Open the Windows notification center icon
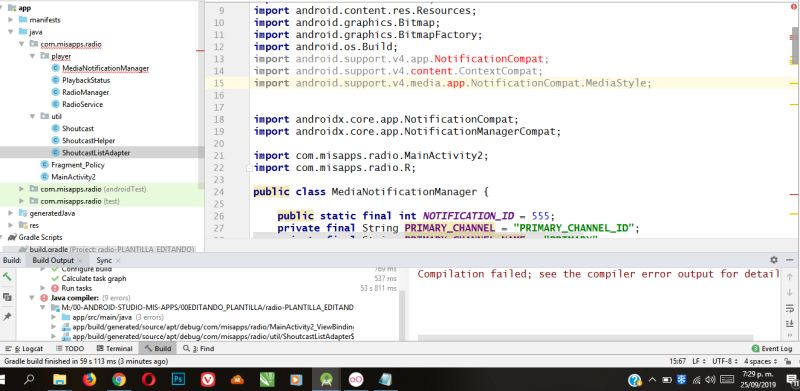 pyautogui.click(x=791, y=380)
